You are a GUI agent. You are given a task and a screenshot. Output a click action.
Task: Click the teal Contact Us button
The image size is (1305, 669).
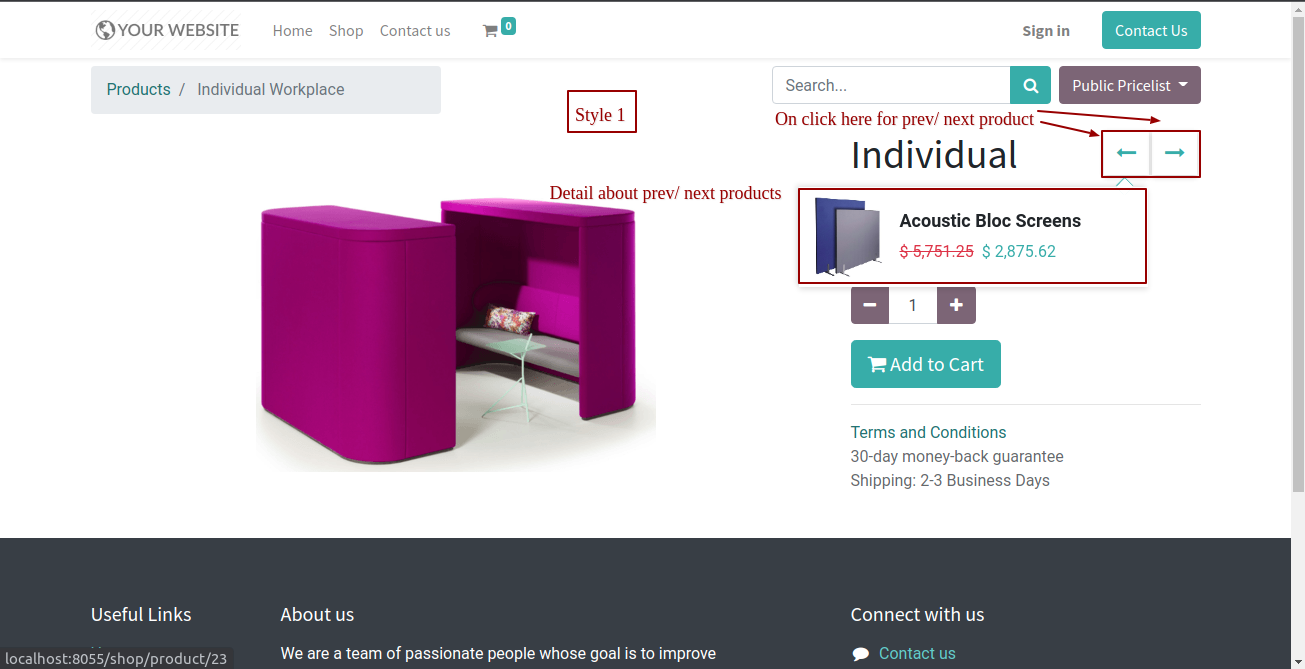pos(1151,30)
